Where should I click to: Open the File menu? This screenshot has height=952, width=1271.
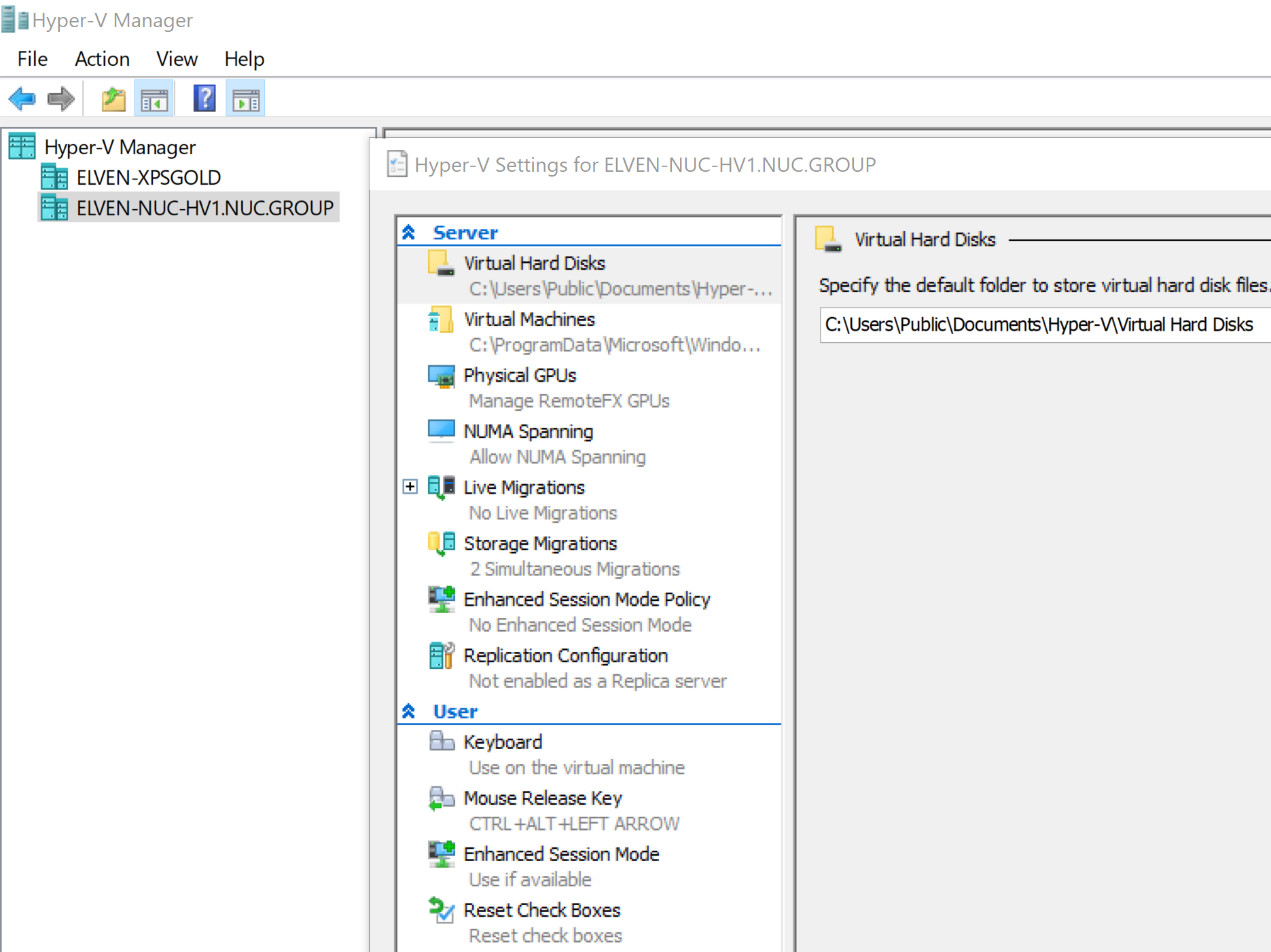pyautogui.click(x=33, y=59)
